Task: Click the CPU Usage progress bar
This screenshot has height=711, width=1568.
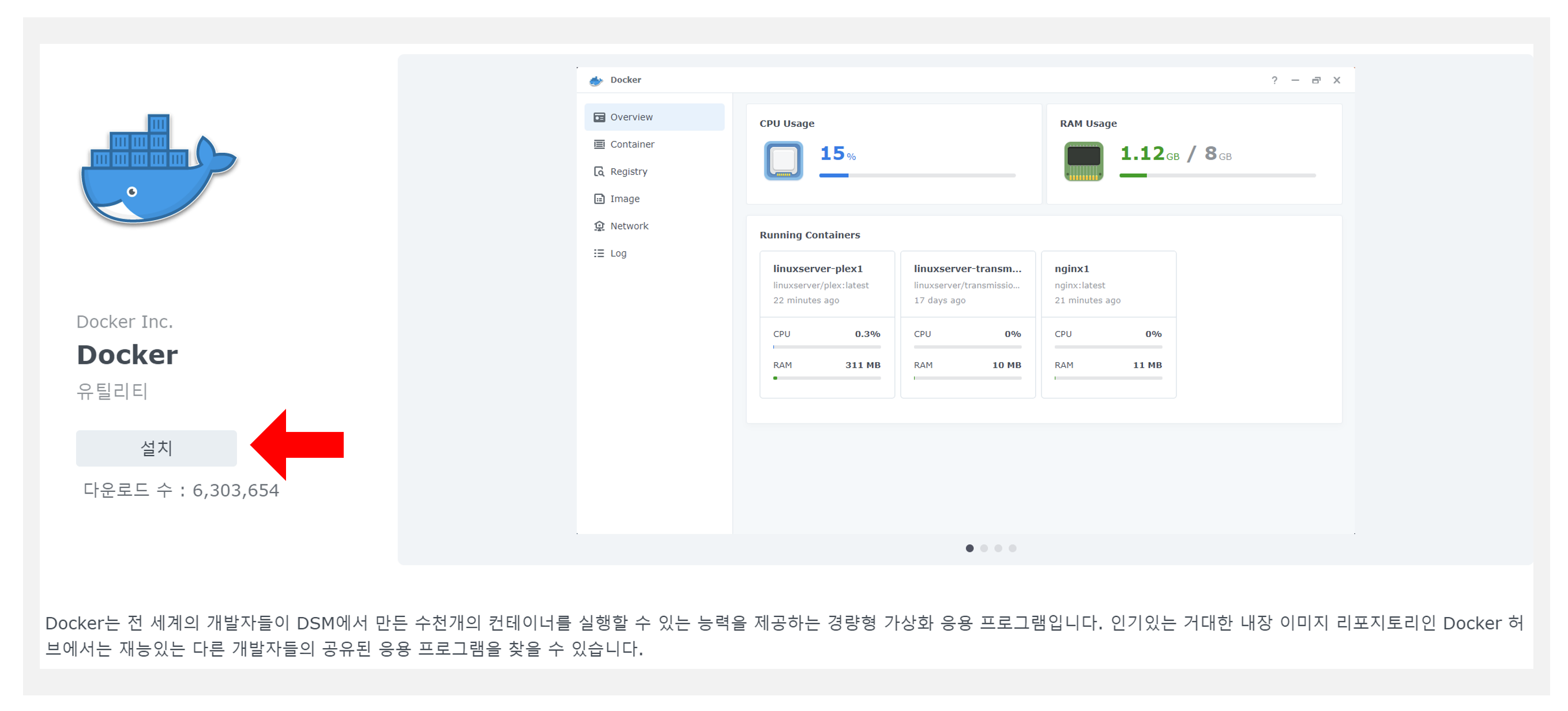Action: point(918,175)
